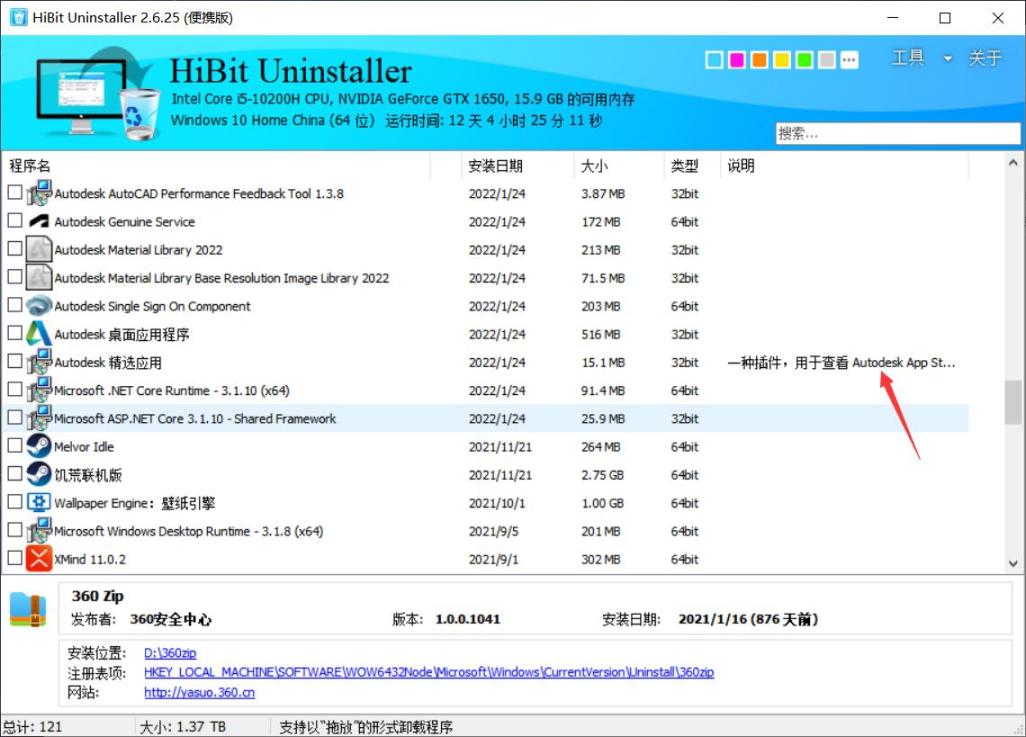Select the Melvor Idle row name
The width and height of the screenshot is (1026, 737).
(84, 447)
